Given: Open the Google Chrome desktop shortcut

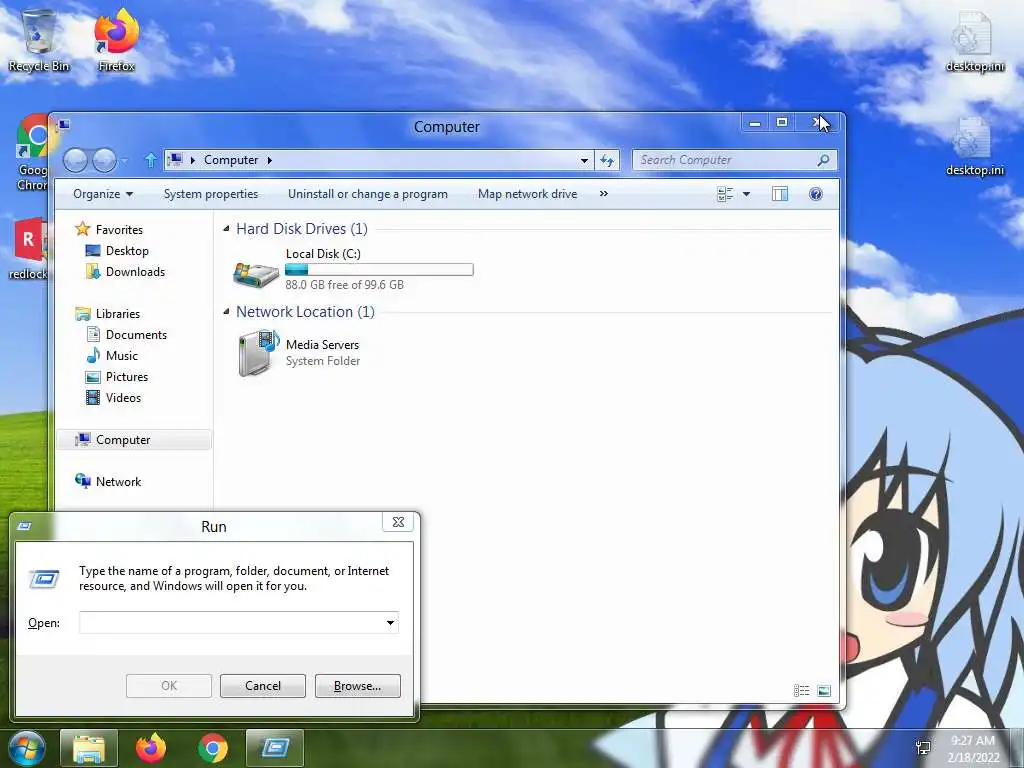Looking at the screenshot, I should 33,153.
